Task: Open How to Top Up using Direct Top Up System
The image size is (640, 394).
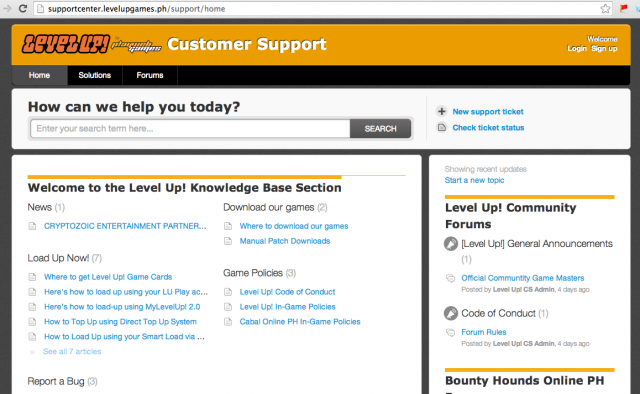Action: click(x=120, y=322)
